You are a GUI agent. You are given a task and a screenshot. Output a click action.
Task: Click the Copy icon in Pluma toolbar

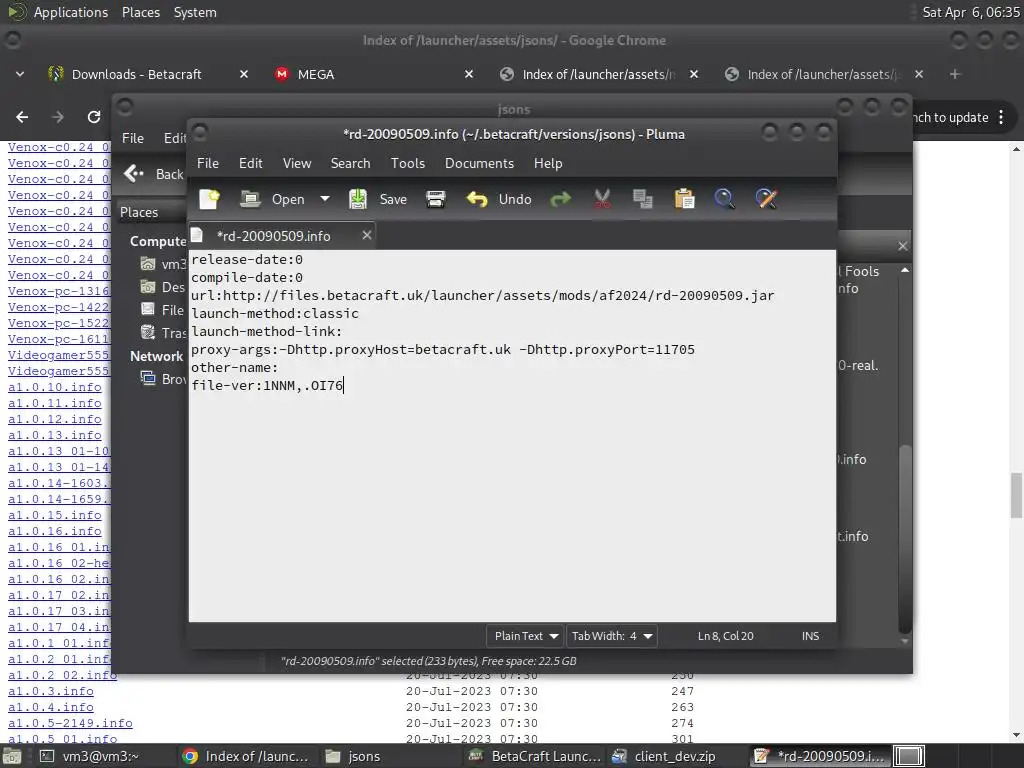click(643, 199)
